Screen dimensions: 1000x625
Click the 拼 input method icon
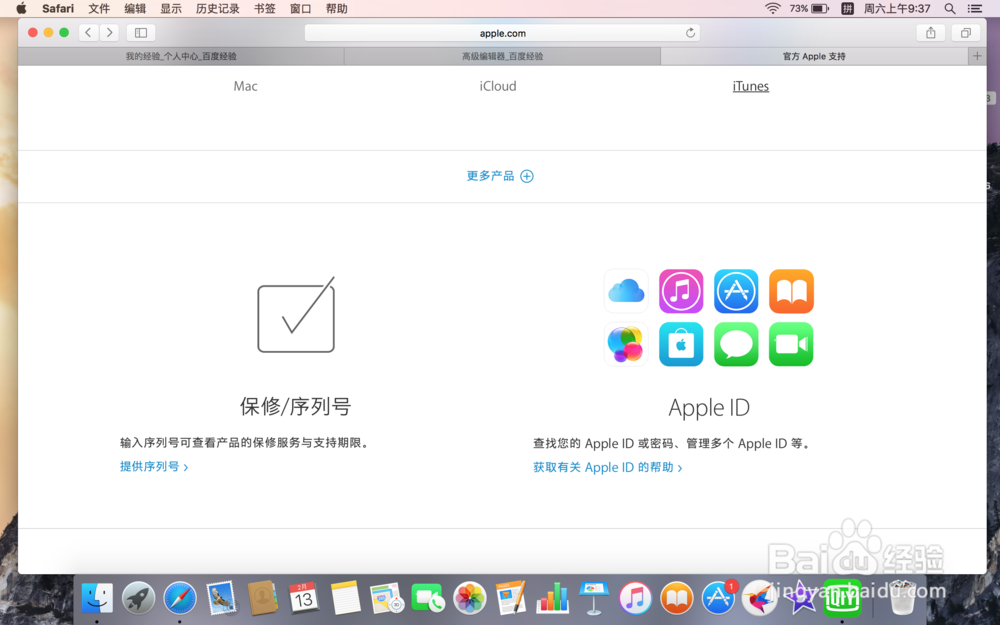click(847, 8)
